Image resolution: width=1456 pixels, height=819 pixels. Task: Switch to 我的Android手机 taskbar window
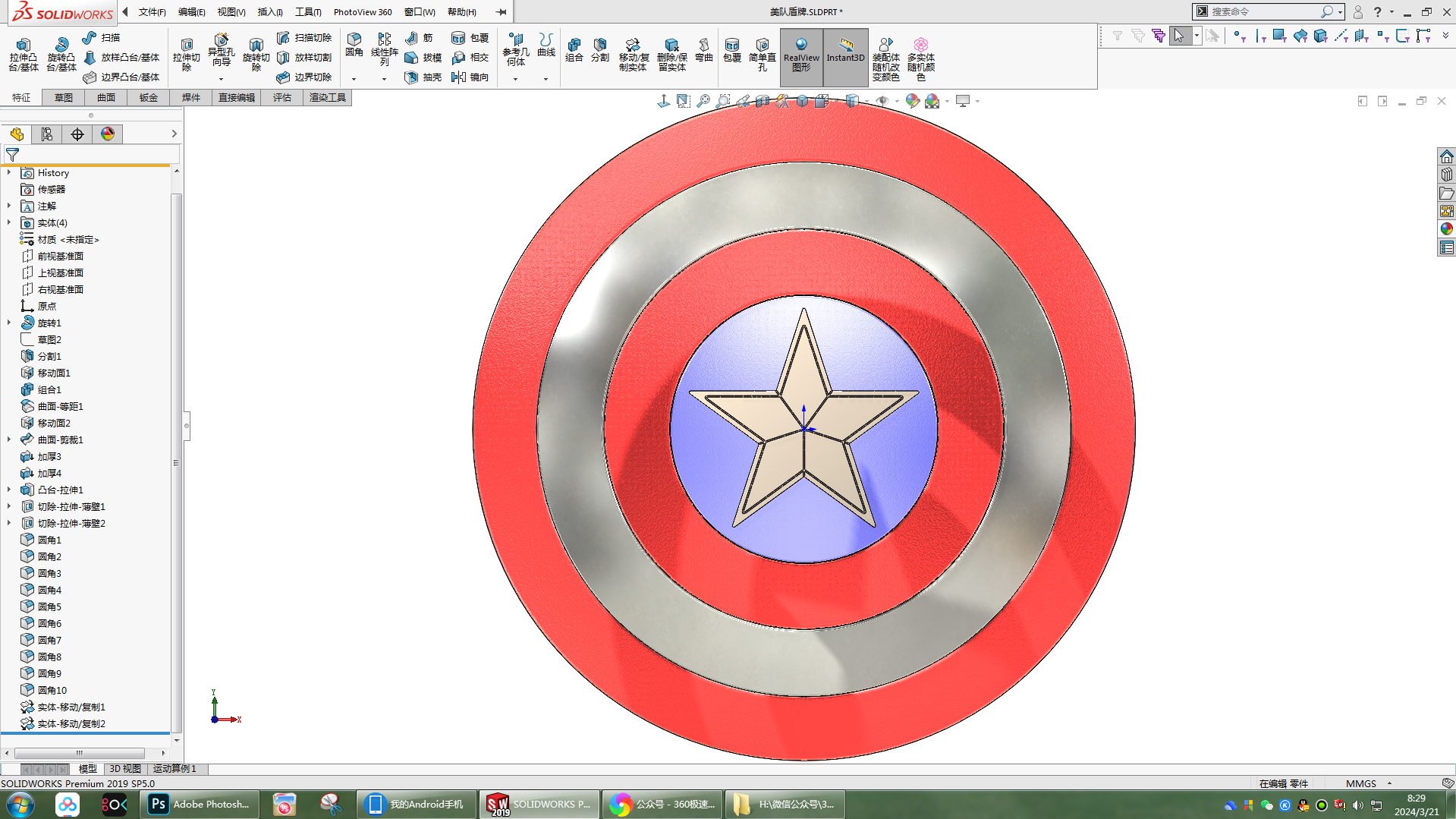(x=416, y=804)
